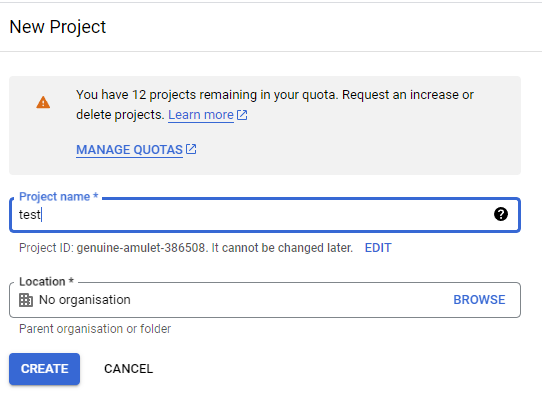542x414 pixels.
Task: Click the external-link icon beside MANAGE QUOTAS
Action: pos(191,149)
